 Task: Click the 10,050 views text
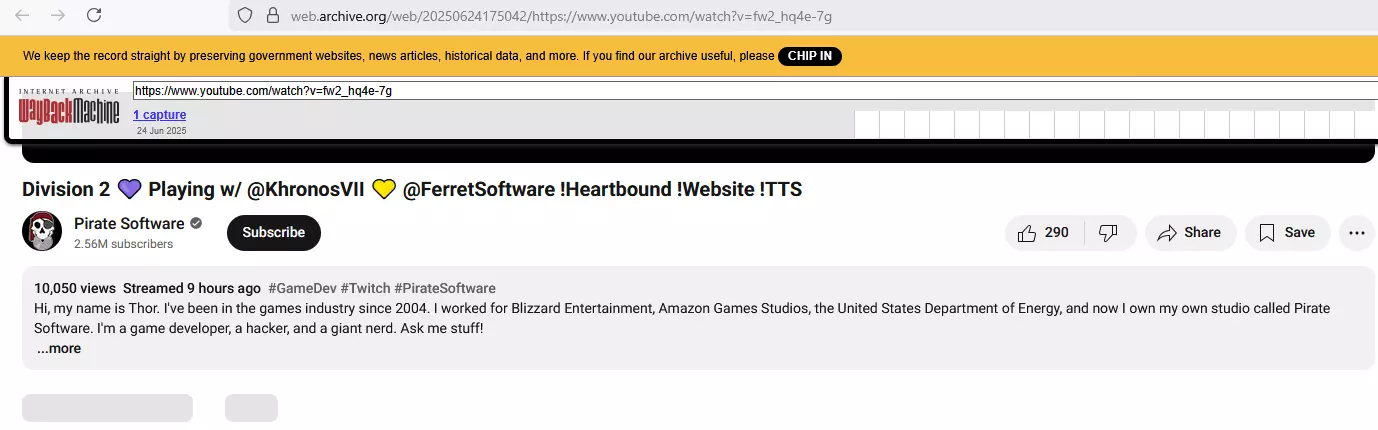75,288
